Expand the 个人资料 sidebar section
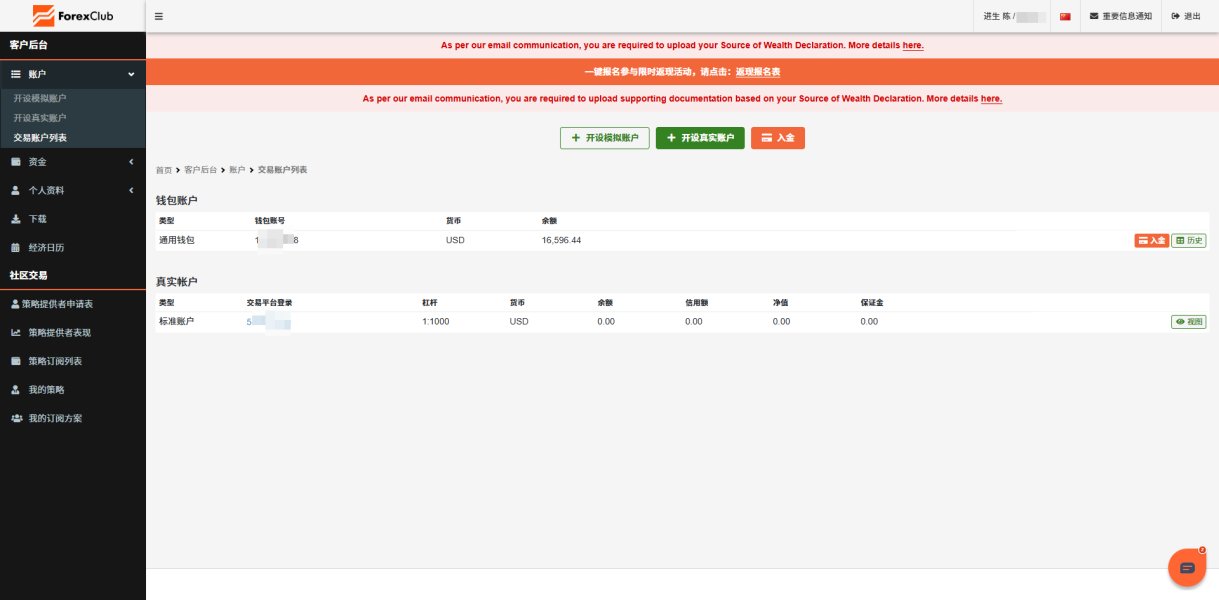The image size is (1219, 600). point(73,190)
